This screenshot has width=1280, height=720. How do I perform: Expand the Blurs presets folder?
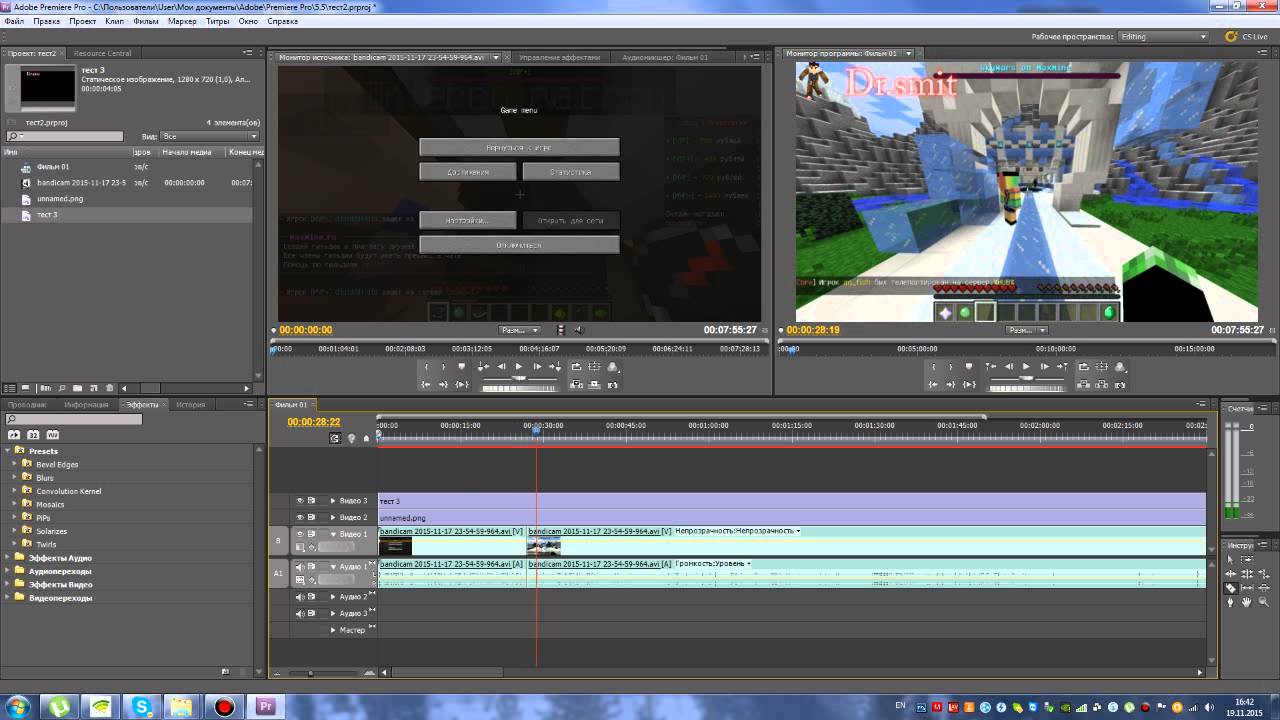16,477
